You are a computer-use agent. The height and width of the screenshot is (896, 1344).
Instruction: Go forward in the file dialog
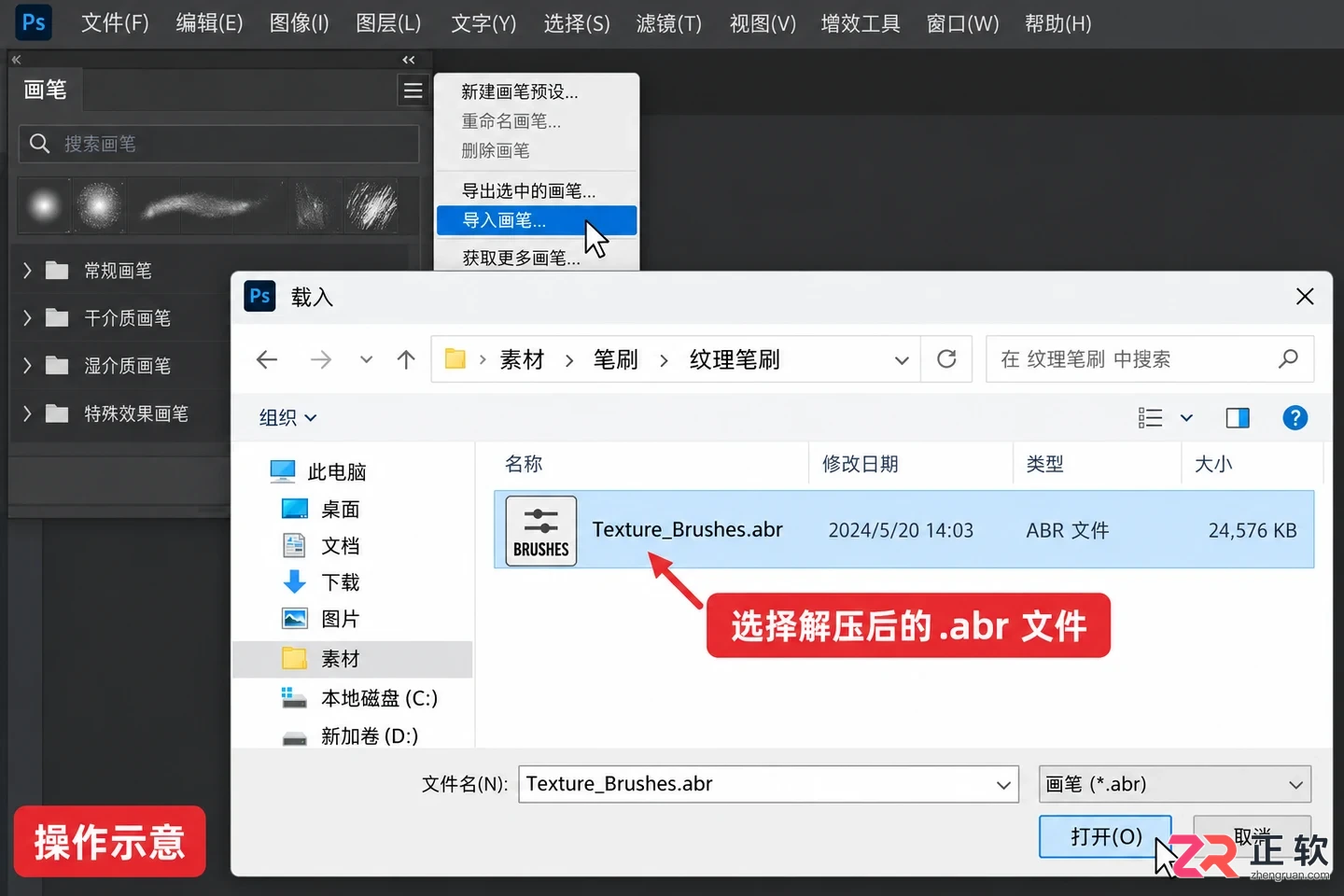coord(320,359)
